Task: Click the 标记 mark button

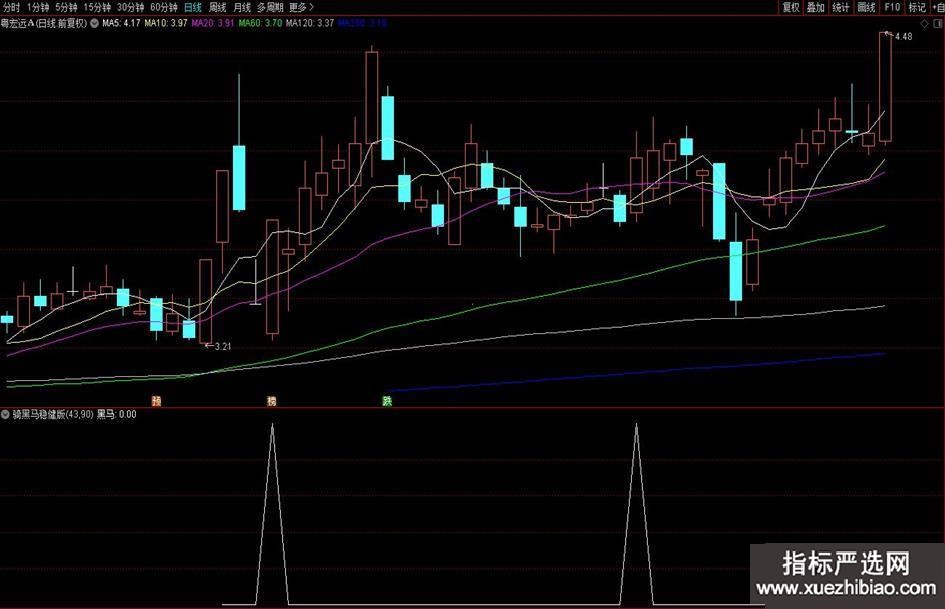Action: click(917, 7)
